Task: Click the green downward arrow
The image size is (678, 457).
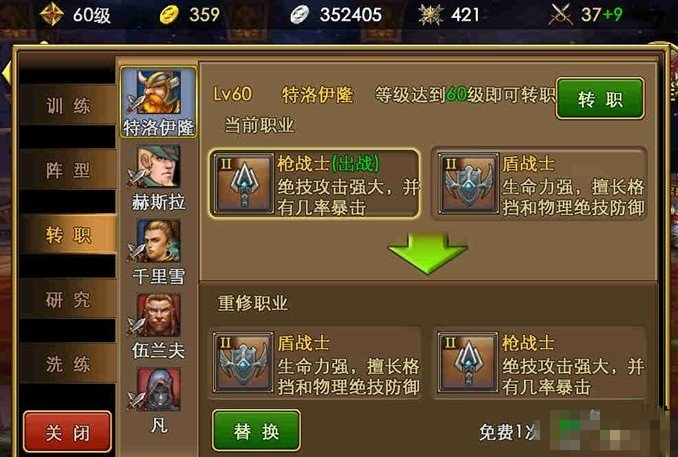Action: (x=428, y=253)
